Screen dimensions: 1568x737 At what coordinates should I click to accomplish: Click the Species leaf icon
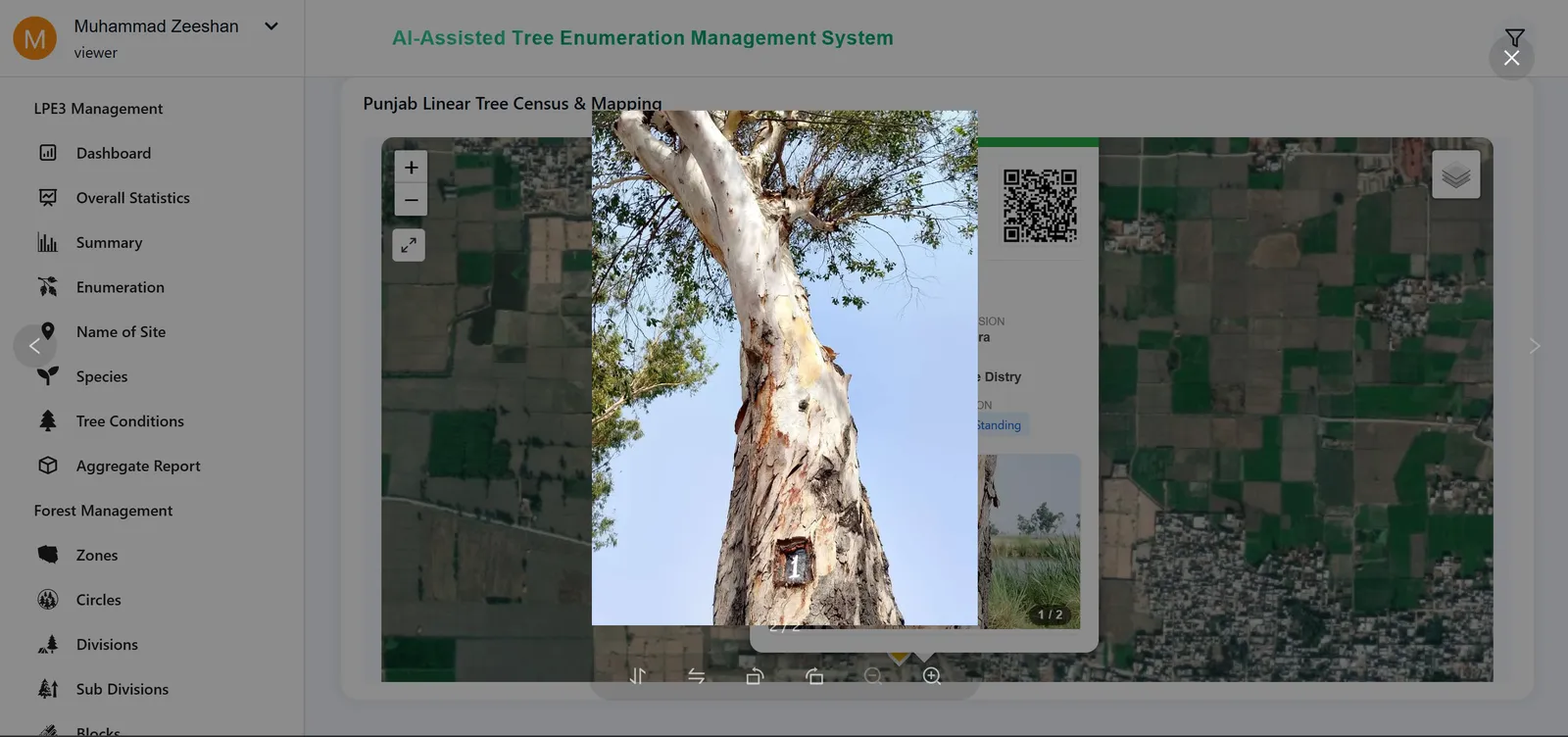48,376
